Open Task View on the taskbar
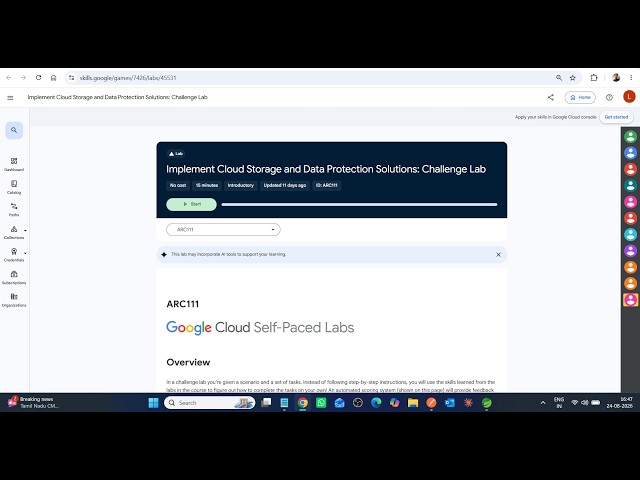Viewport: 640px width, 480px height. [266, 403]
